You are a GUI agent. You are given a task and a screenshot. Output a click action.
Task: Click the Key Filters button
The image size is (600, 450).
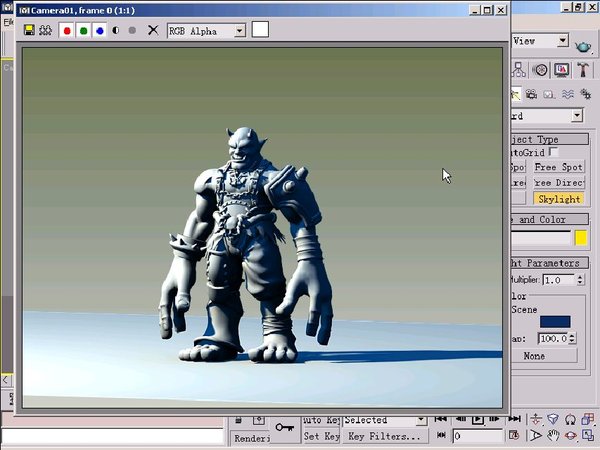[x=386, y=436]
